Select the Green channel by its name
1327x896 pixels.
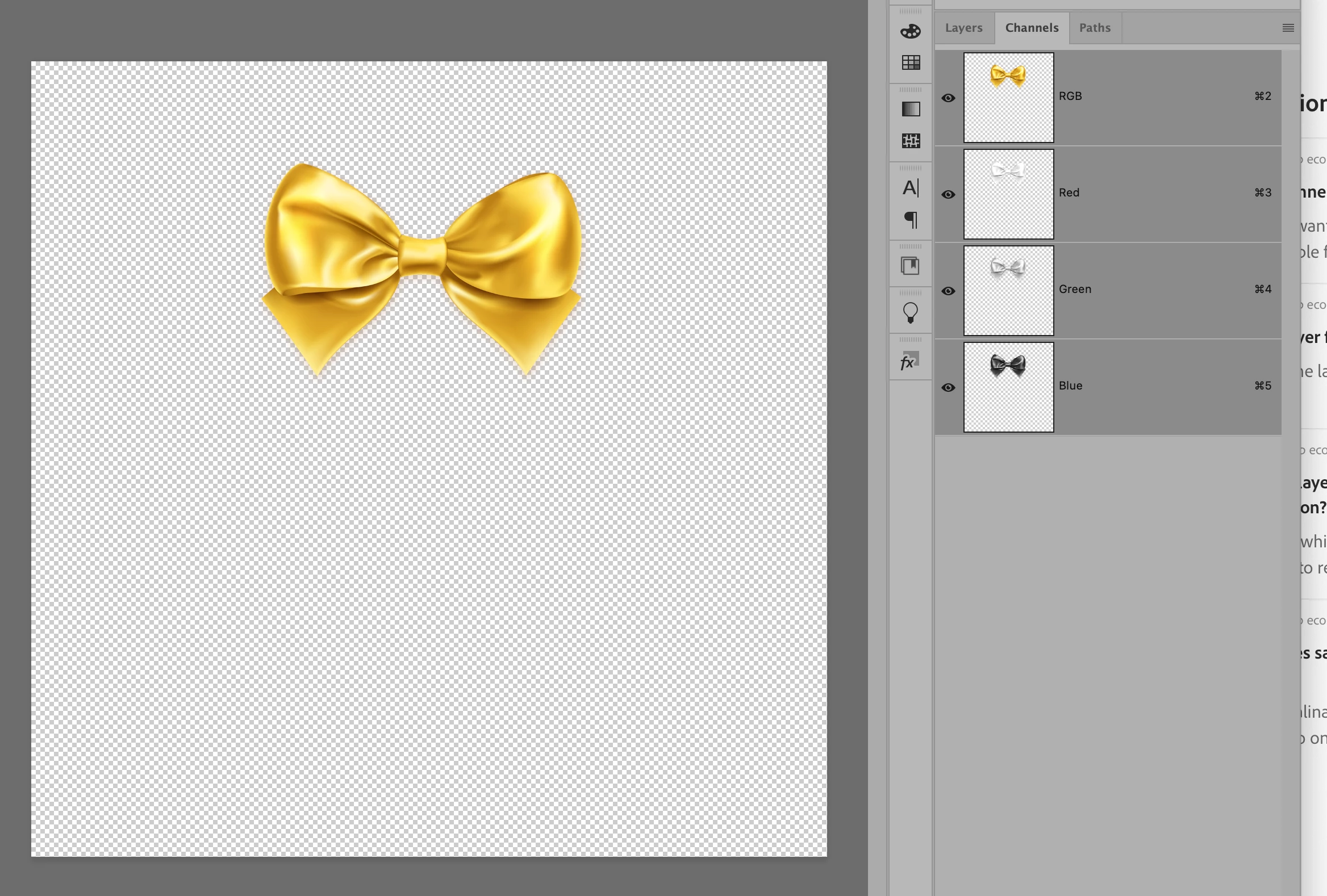pyautogui.click(x=1074, y=290)
